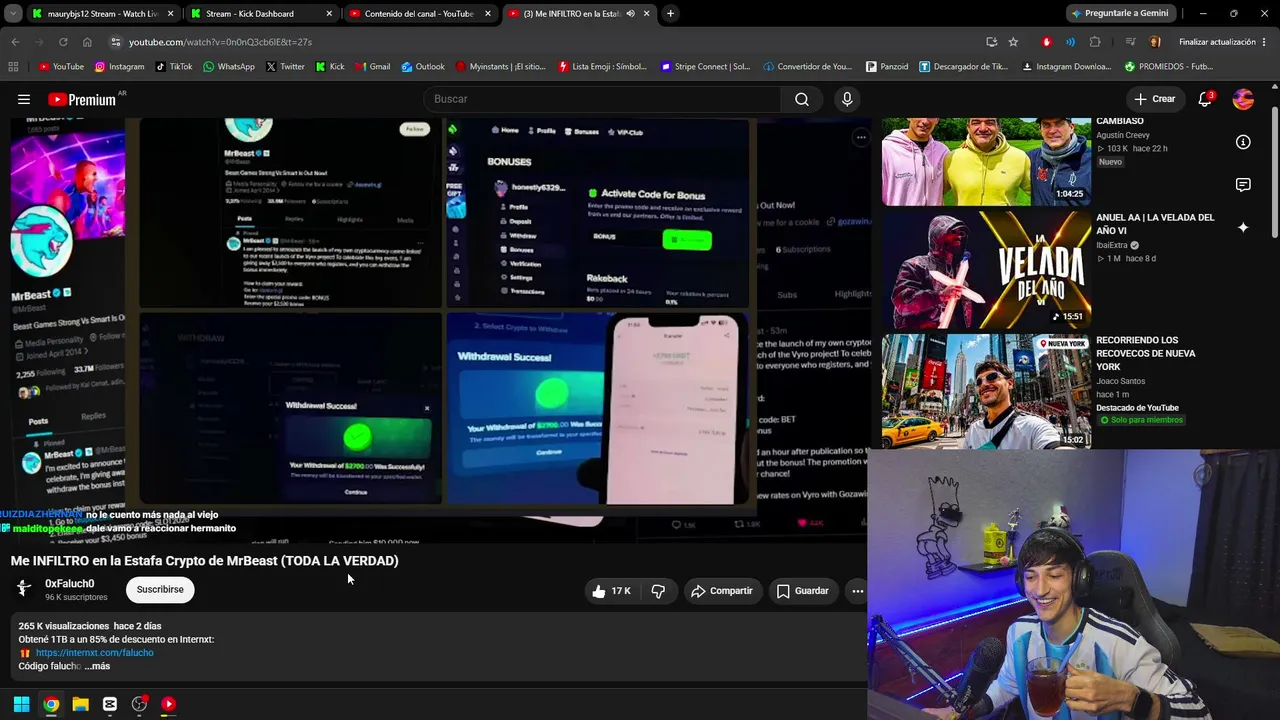Screen dimensions: 1280x720
Task: Open File Explorer from taskbar
Action: 80,704
